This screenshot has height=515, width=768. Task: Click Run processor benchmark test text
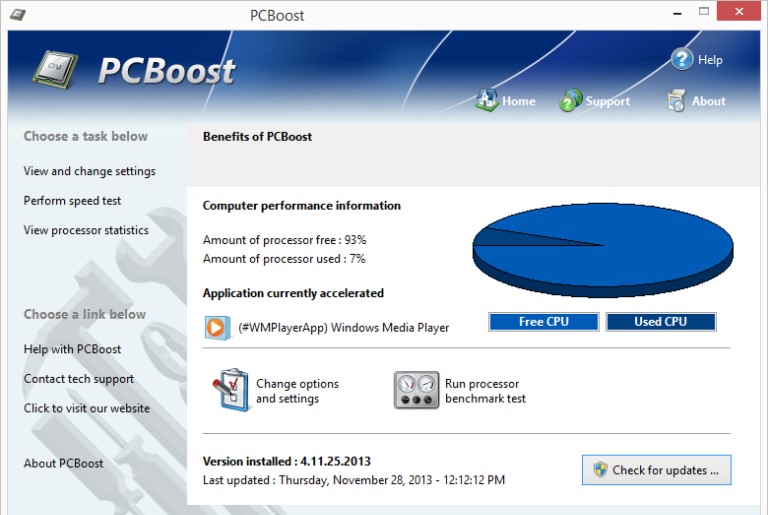click(485, 391)
